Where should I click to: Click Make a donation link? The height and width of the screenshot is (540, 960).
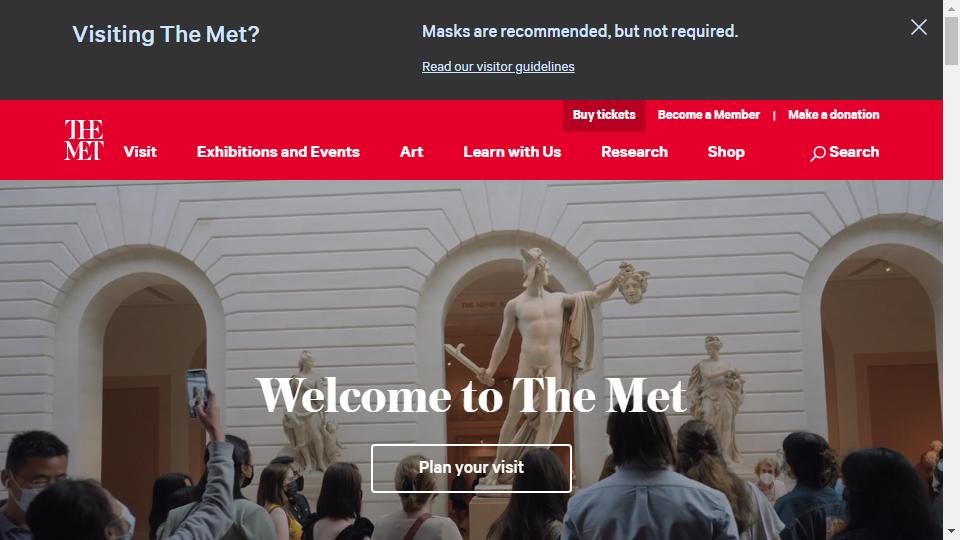(x=833, y=114)
